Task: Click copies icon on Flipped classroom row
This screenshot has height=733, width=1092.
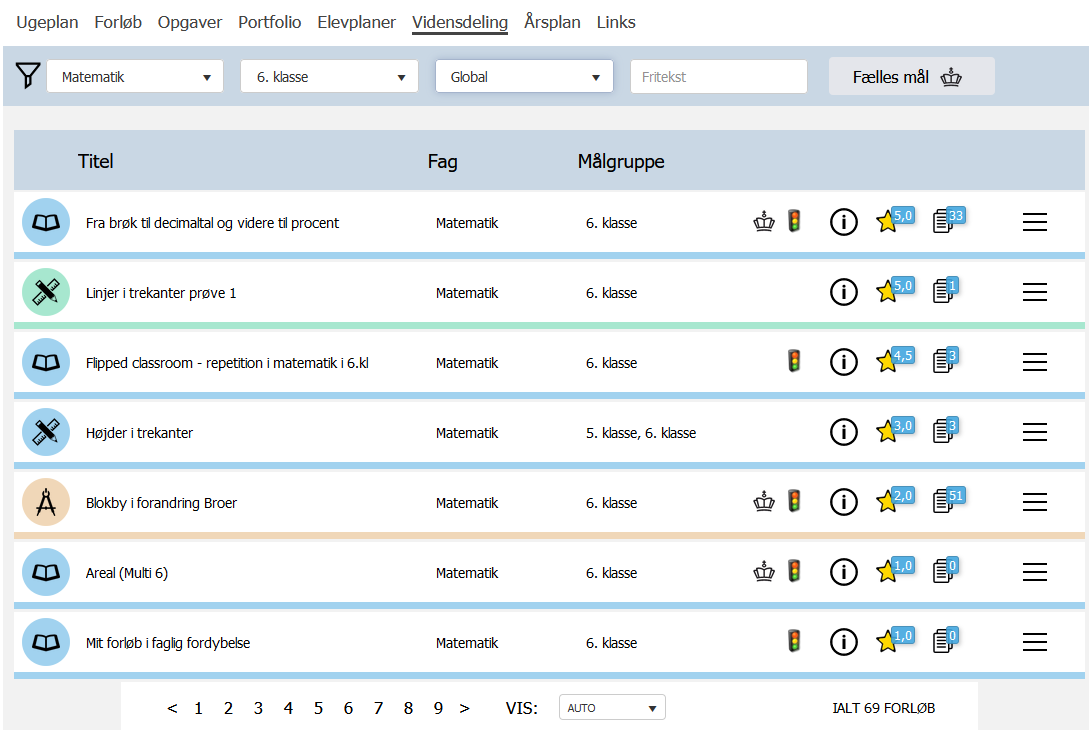Action: coord(946,360)
